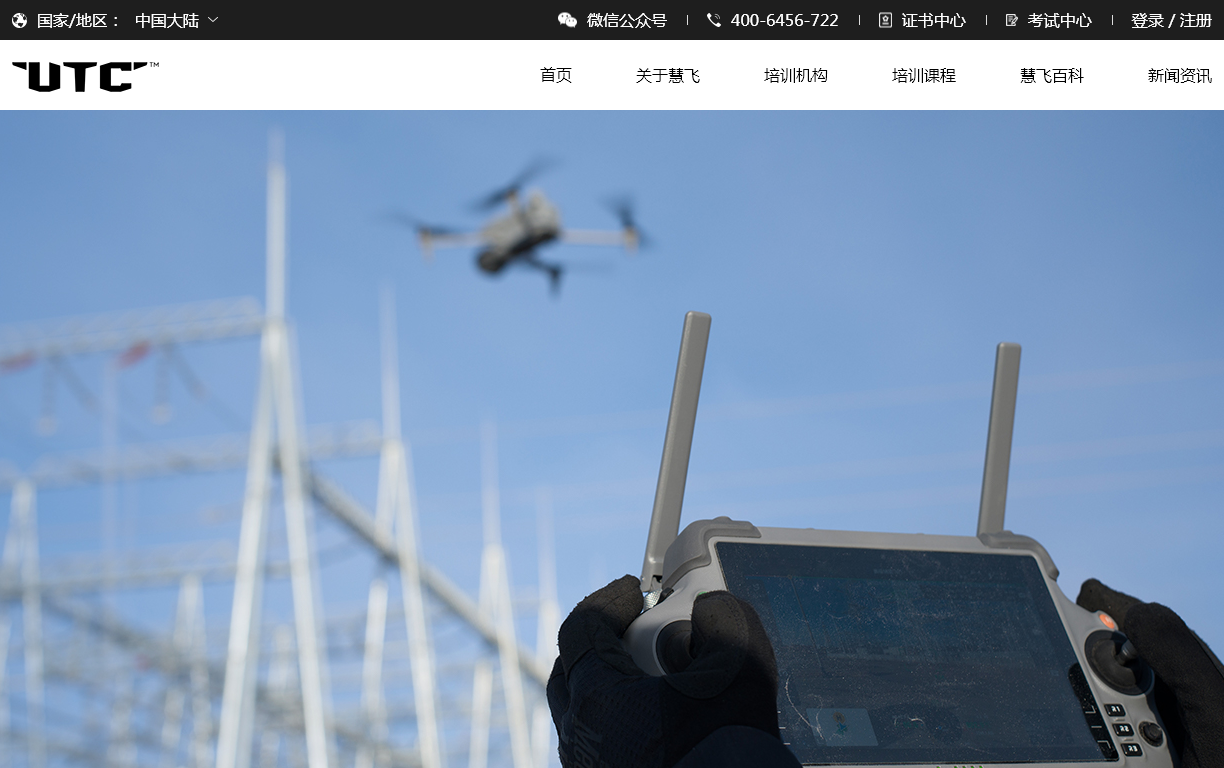Click the 登录 link
Viewport: 1224px width, 768px height.
tap(1147, 20)
